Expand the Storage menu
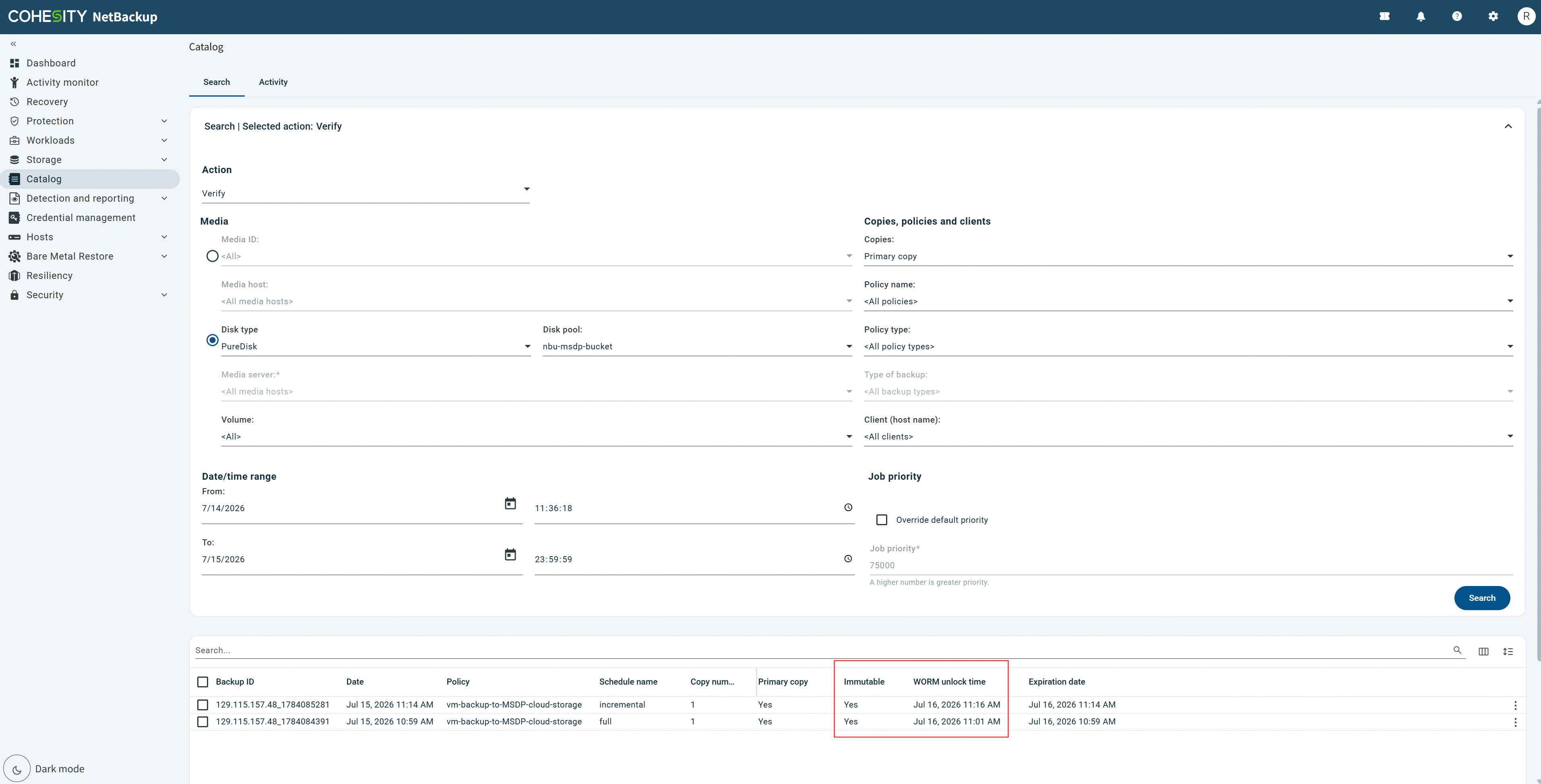The height and width of the screenshot is (784, 1541). [x=164, y=160]
